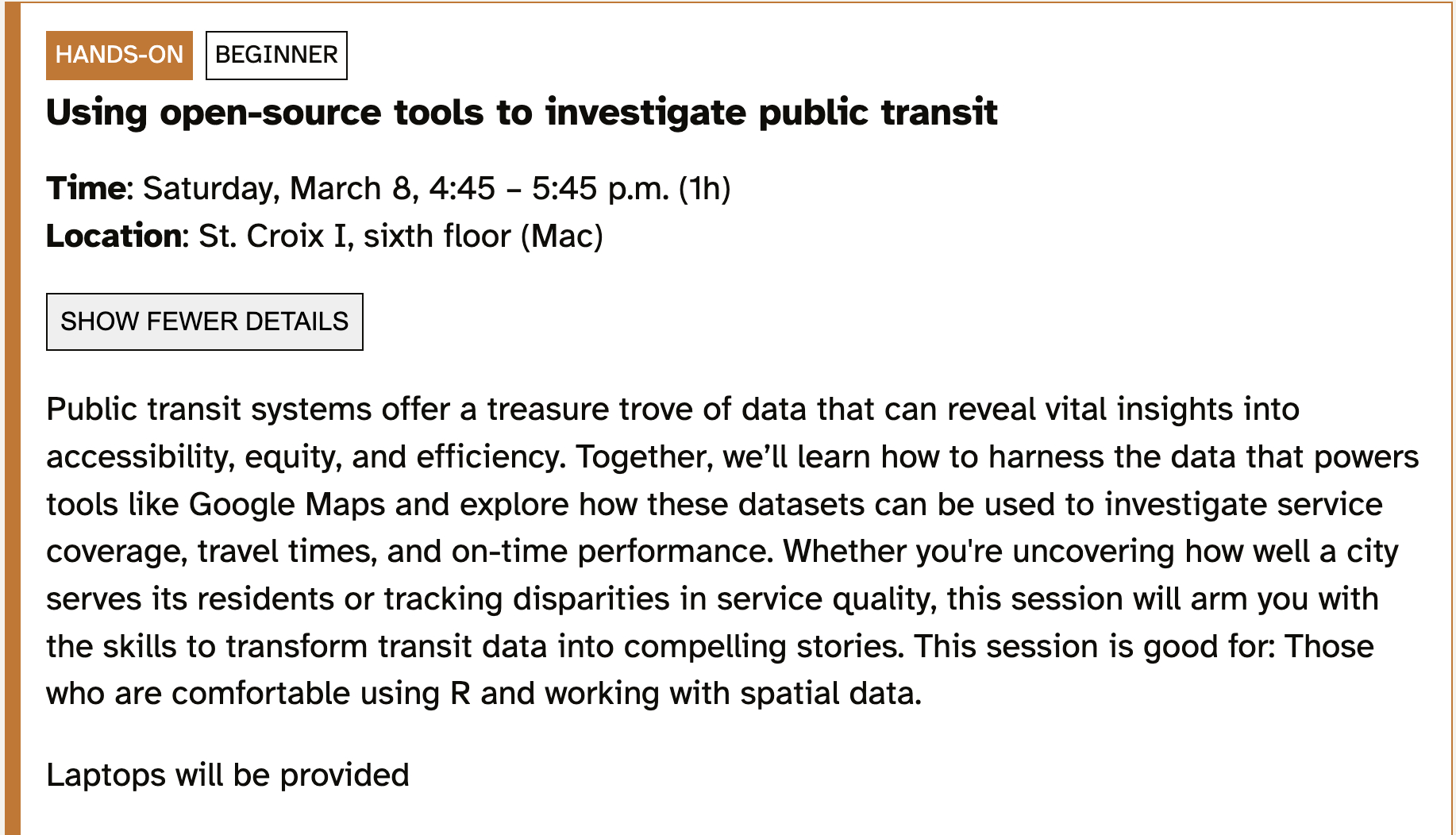Collapse details with Show Fewer Details button

pos(204,321)
